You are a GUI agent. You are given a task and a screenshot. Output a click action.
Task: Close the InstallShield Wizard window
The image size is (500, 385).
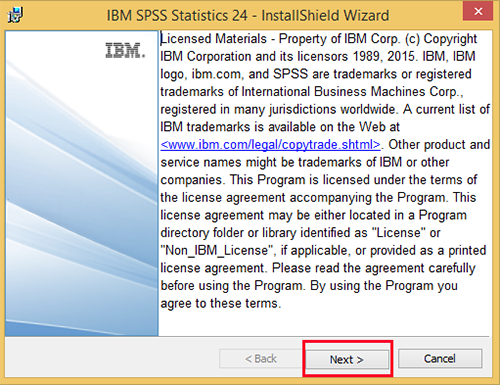478,11
